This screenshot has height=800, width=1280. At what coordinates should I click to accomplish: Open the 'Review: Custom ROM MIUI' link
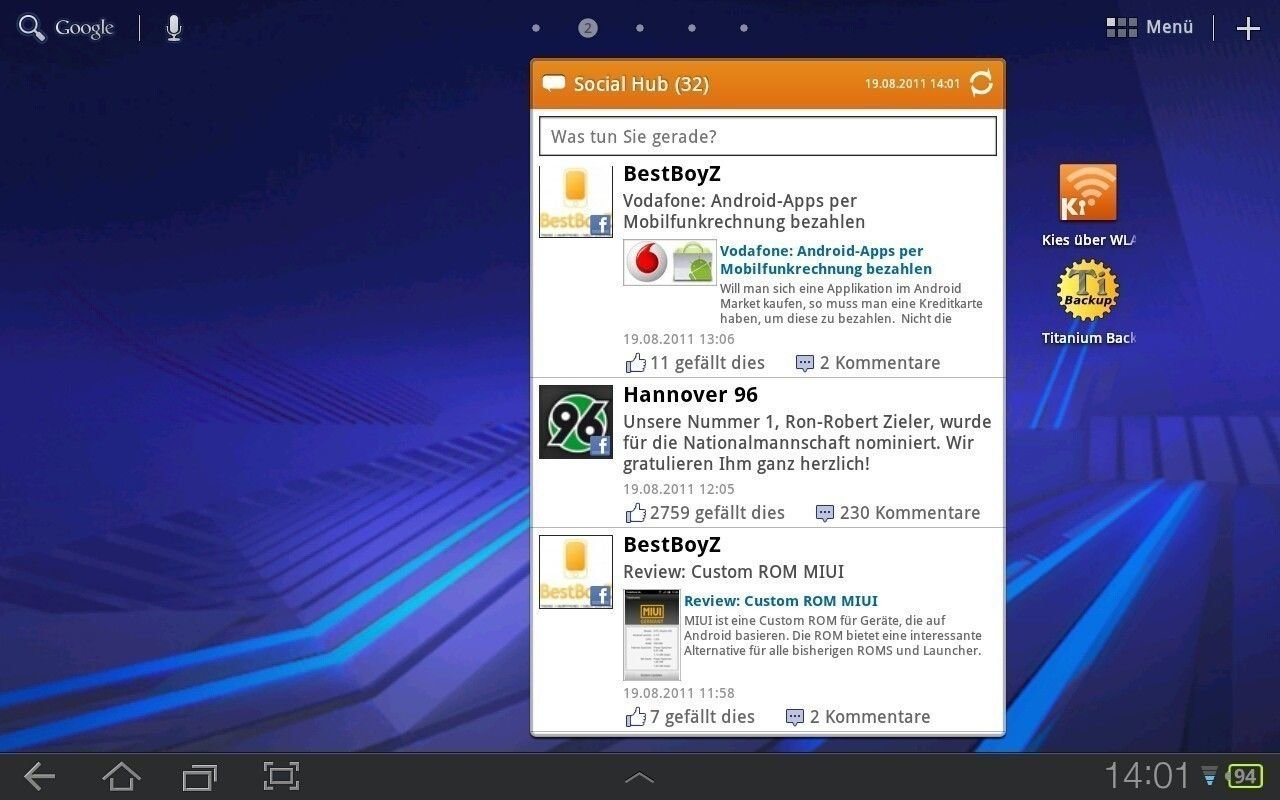[x=781, y=601]
